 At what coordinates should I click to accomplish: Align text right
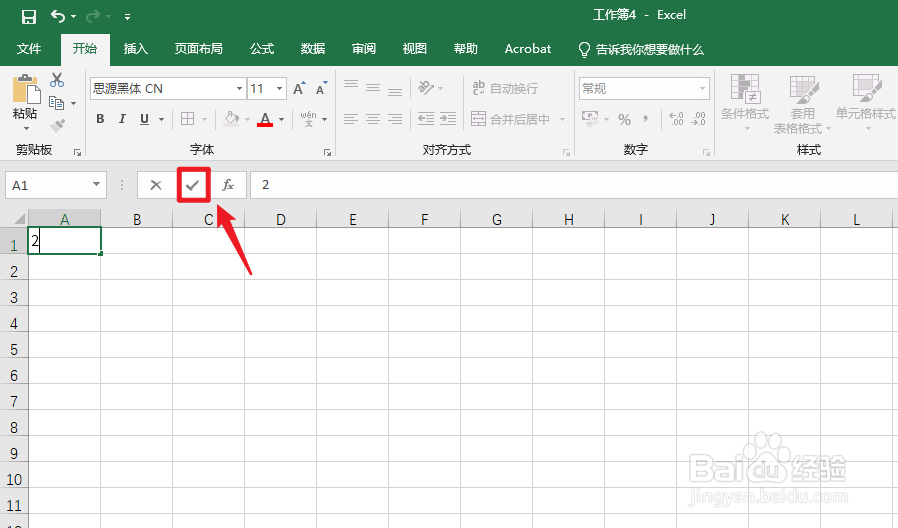point(395,119)
